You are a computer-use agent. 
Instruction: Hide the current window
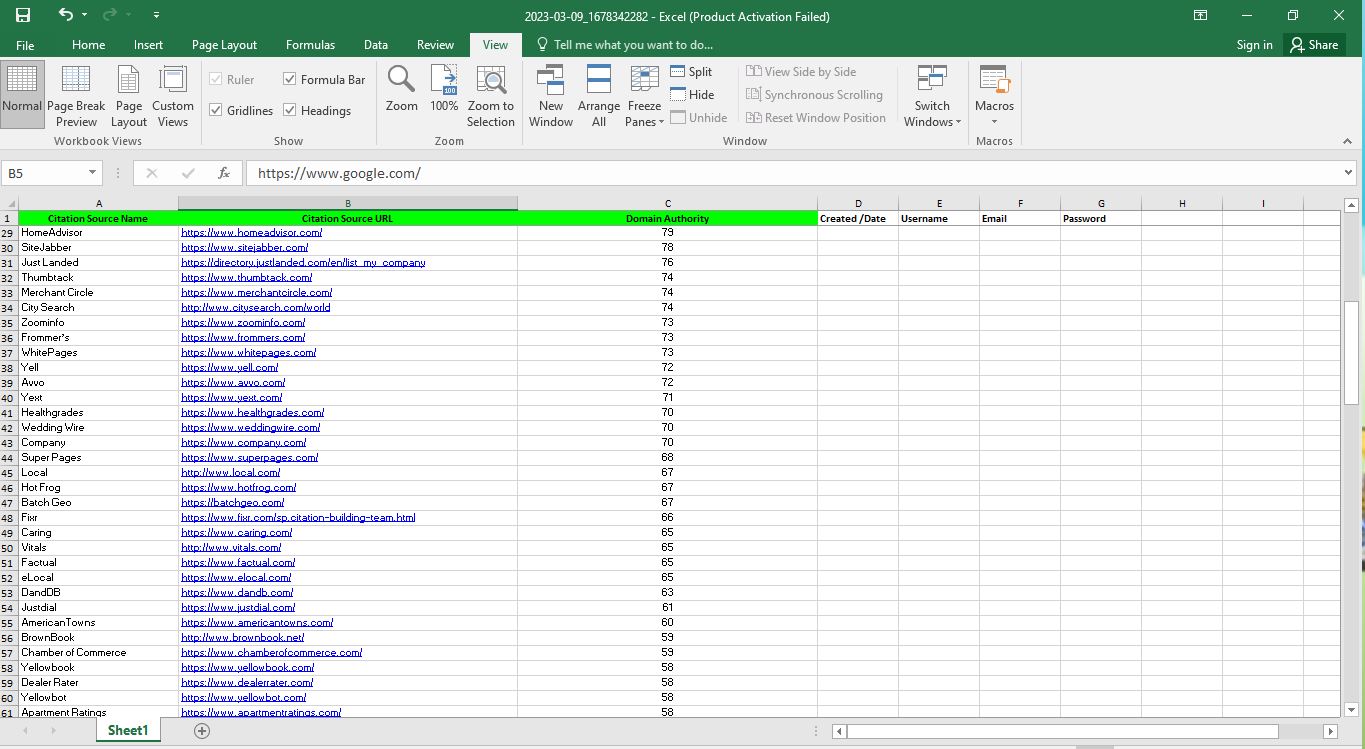coord(692,95)
